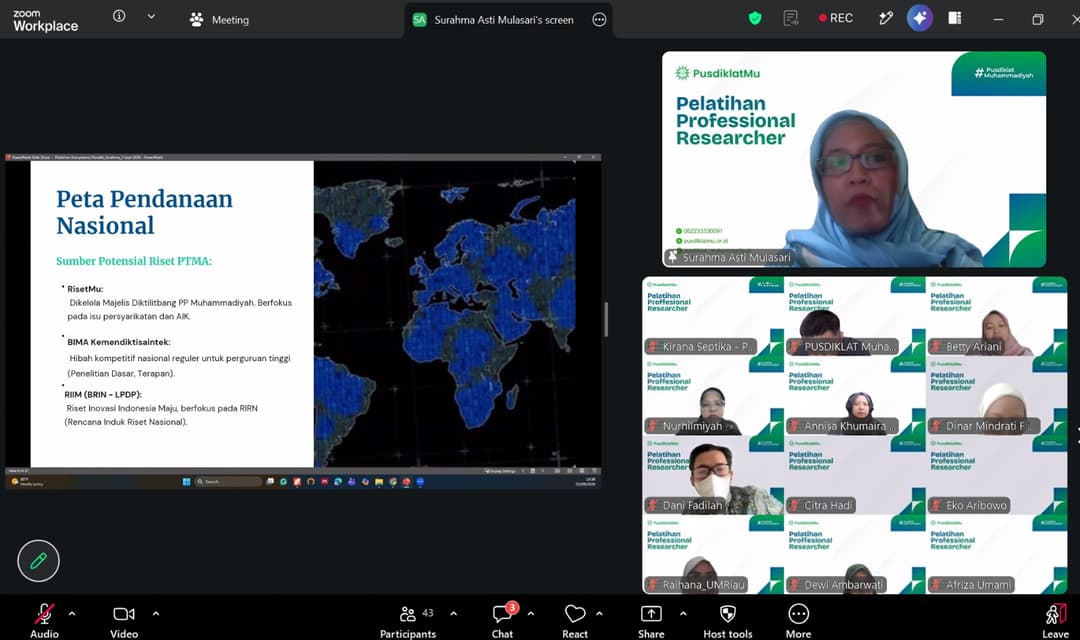Expand the arrow next to Chat
The image size is (1080, 640).
(x=530, y=613)
